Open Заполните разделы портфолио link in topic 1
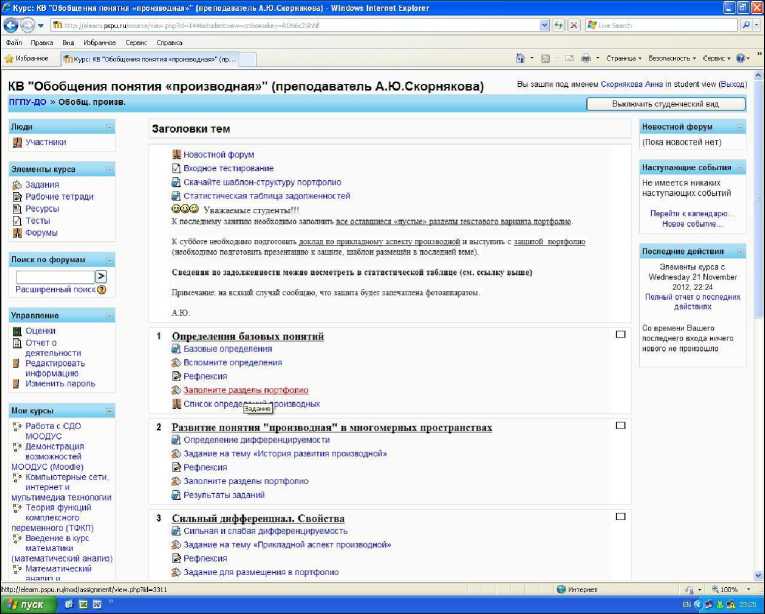The height and width of the screenshot is (614, 765). point(246,390)
